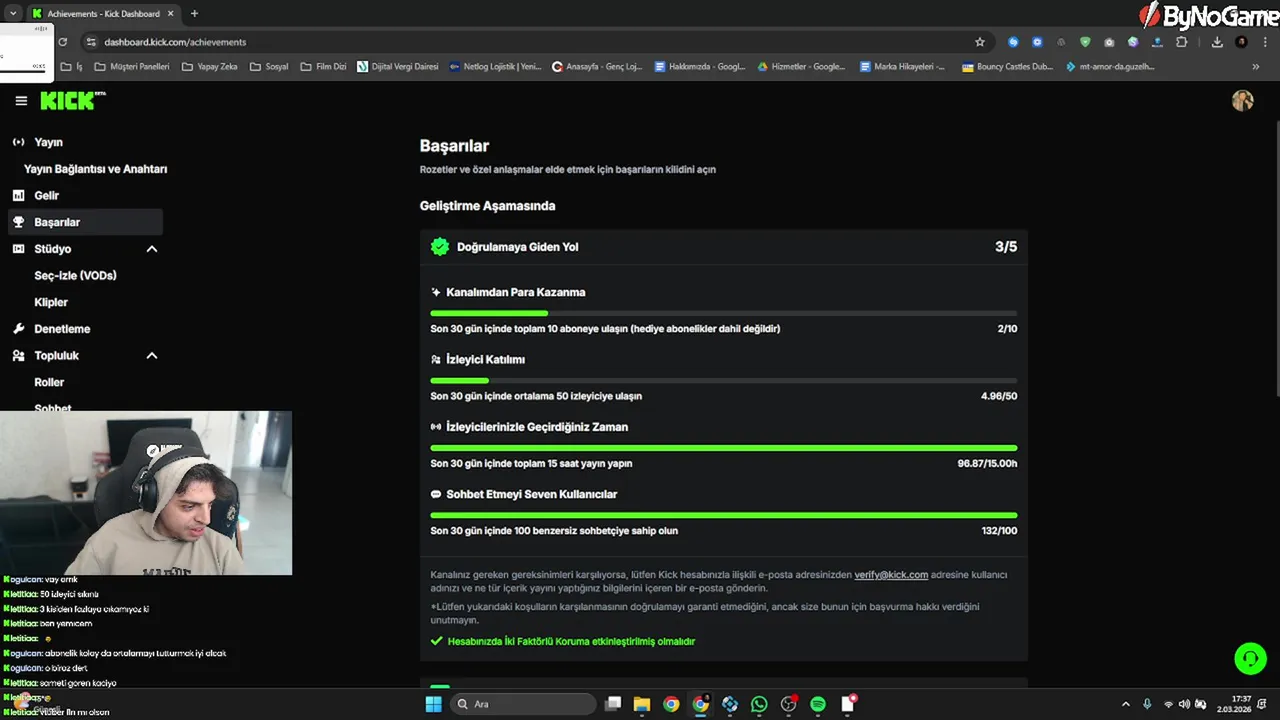The image size is (1280, 720).
Task: Open the green support chat bubble
Action: pyautogui.click(x=1250, y=658)
